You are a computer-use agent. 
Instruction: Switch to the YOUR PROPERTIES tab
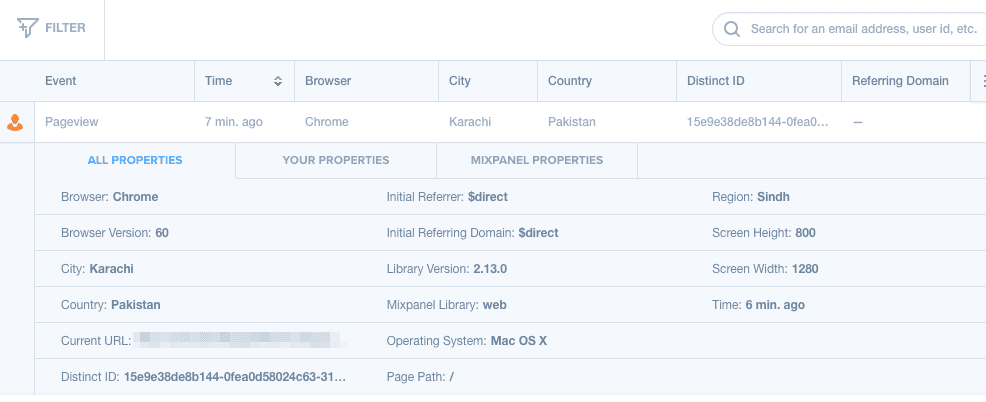(x=335, y=160)
